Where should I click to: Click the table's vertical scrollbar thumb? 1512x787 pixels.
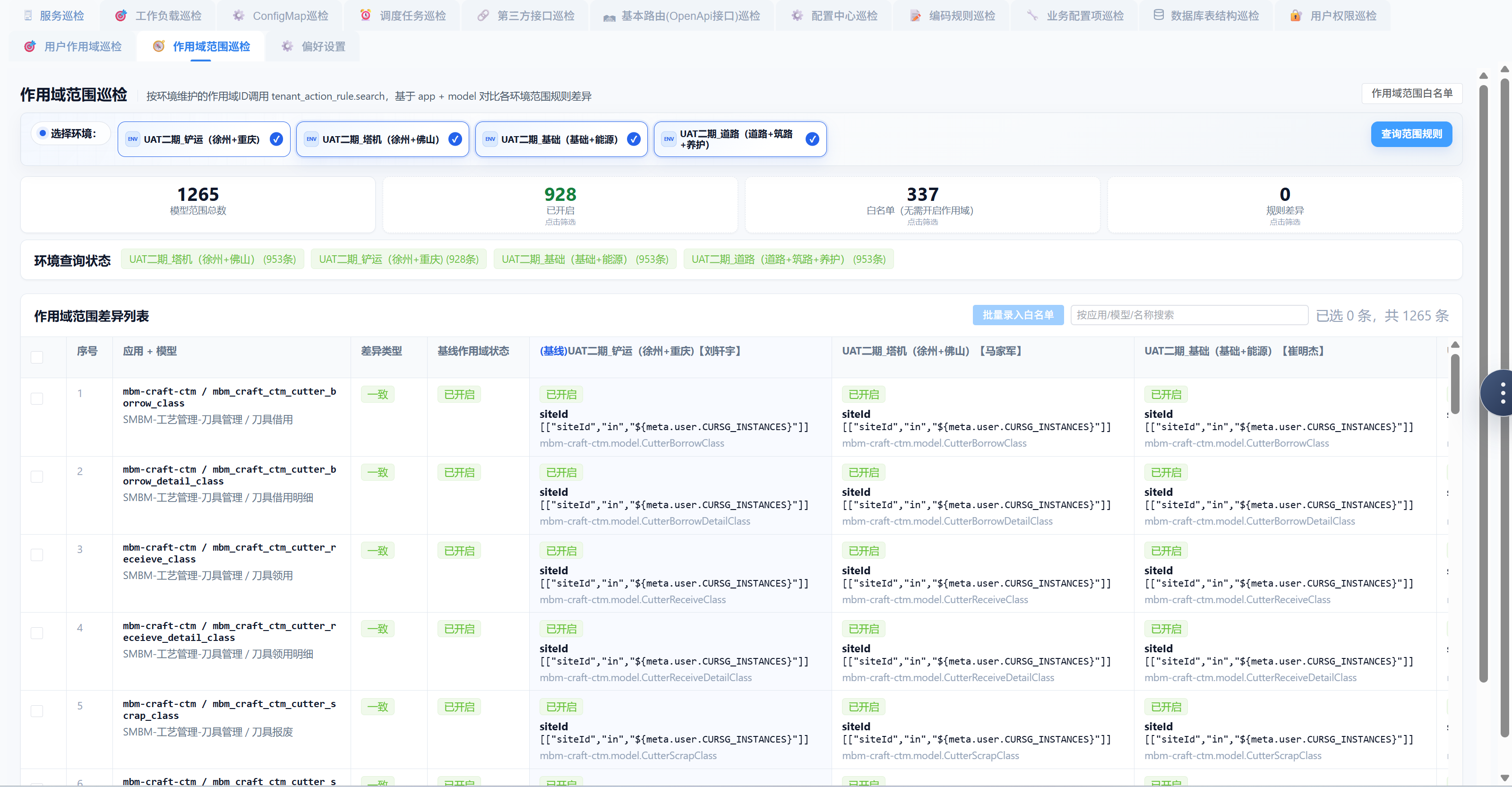(x=1454, y=383)
